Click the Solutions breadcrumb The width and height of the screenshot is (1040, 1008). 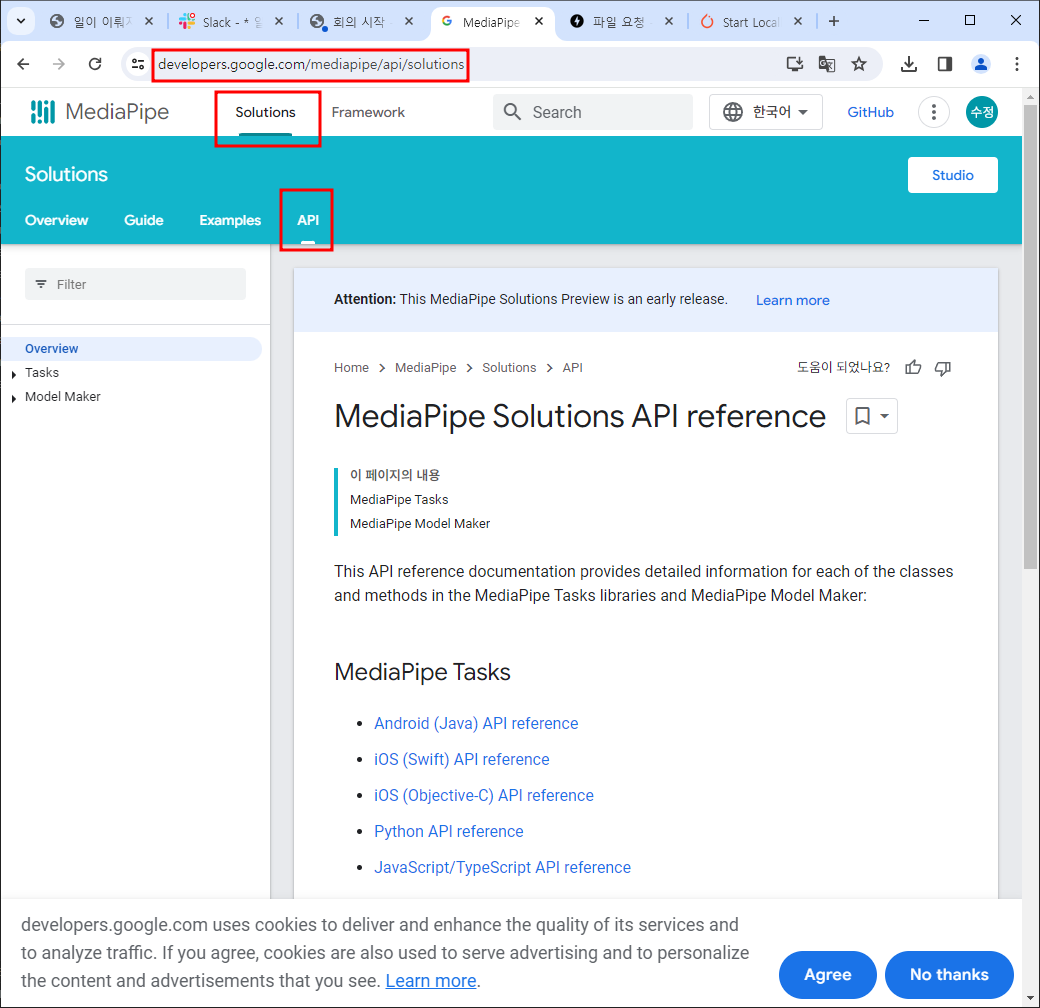point(509,367)
